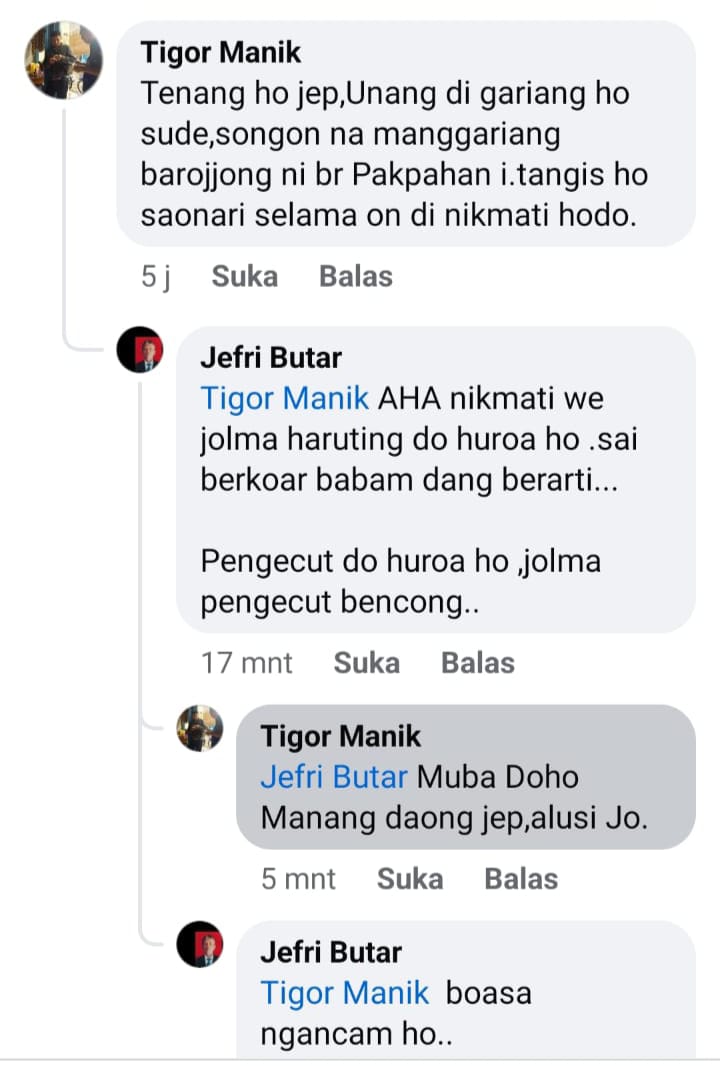Open author name Tigor Manik in the gray highlighted reply
The image size is (720, 1066).
pos(341,737)
